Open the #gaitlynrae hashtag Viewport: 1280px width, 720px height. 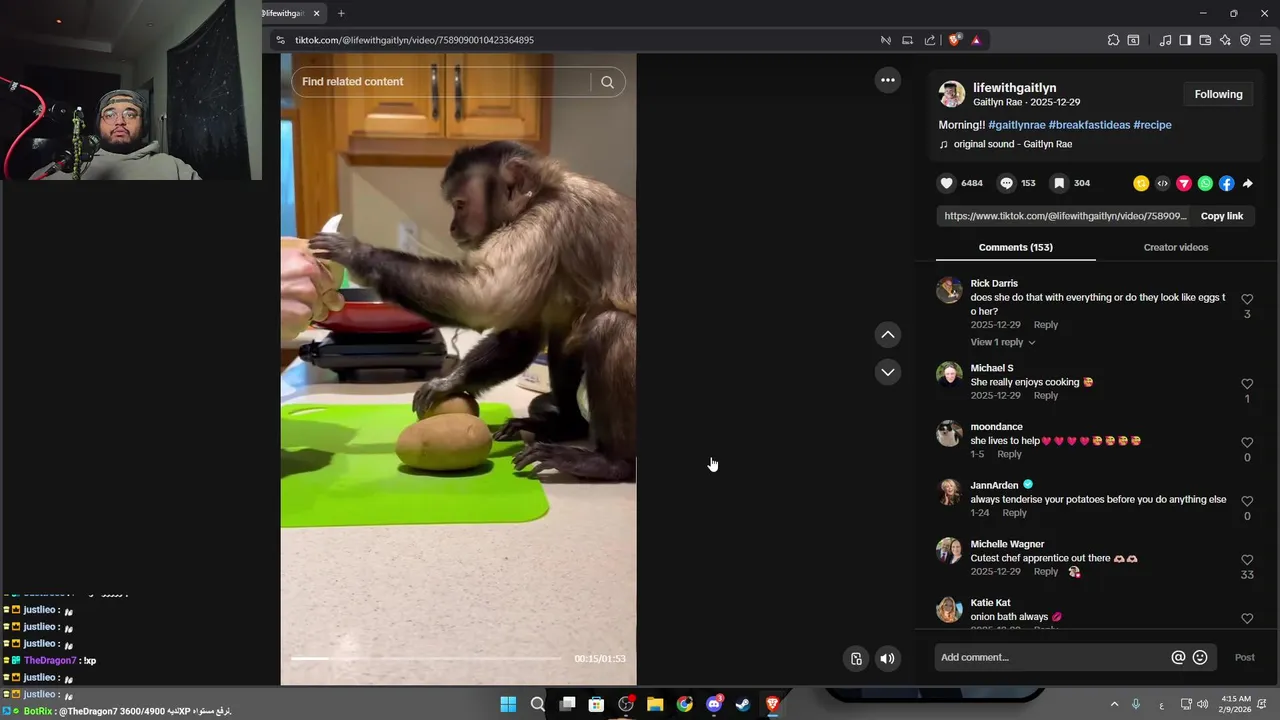click(1016, 125)
